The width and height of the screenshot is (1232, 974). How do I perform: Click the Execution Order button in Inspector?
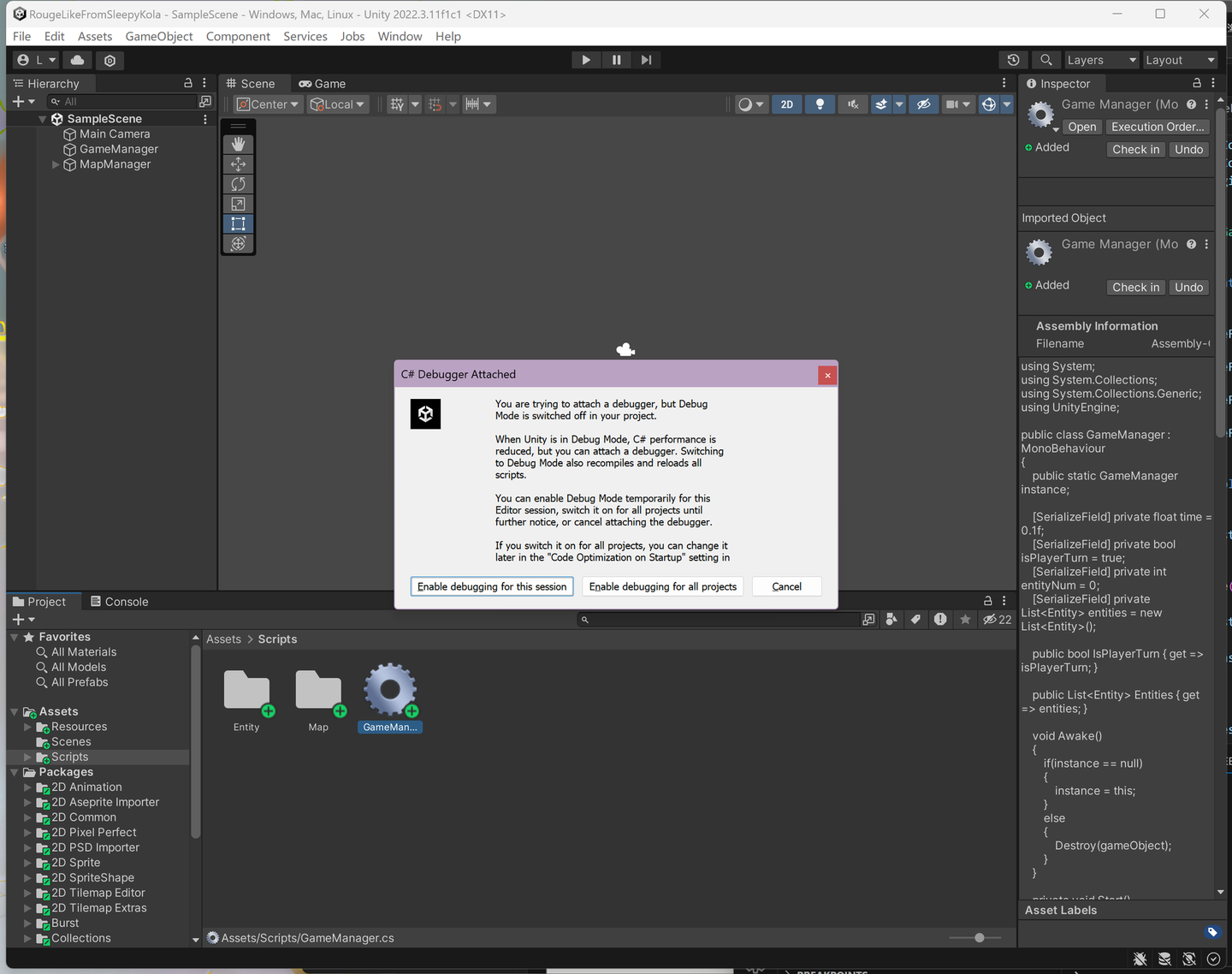(1157, 127)
